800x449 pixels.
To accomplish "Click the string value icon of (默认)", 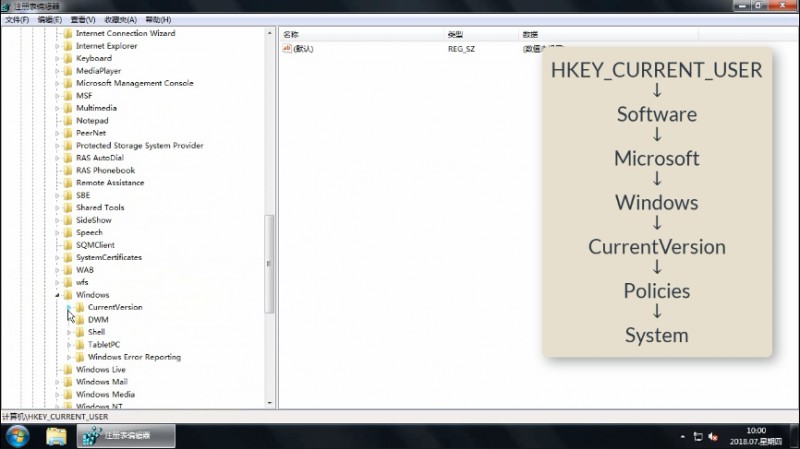I will point(287,48).
